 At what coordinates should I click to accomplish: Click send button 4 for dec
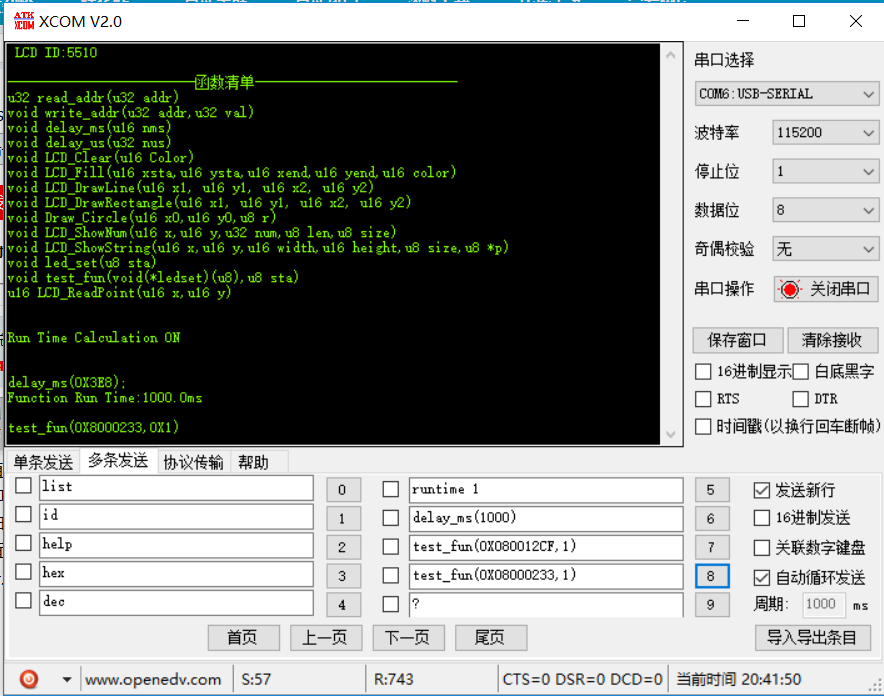pyautogui.click(x=343, y=605)
